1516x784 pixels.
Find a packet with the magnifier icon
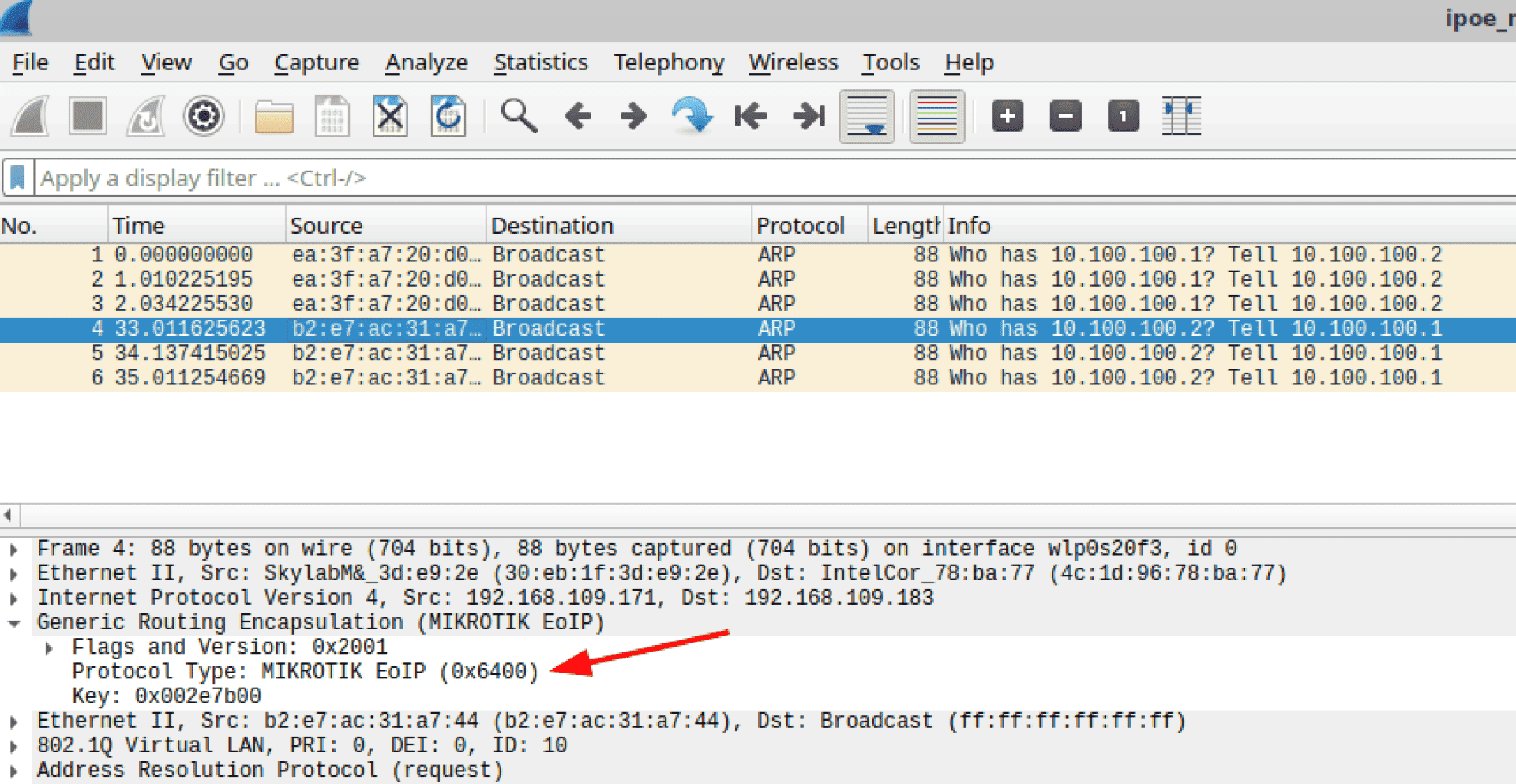coord(519,117)
